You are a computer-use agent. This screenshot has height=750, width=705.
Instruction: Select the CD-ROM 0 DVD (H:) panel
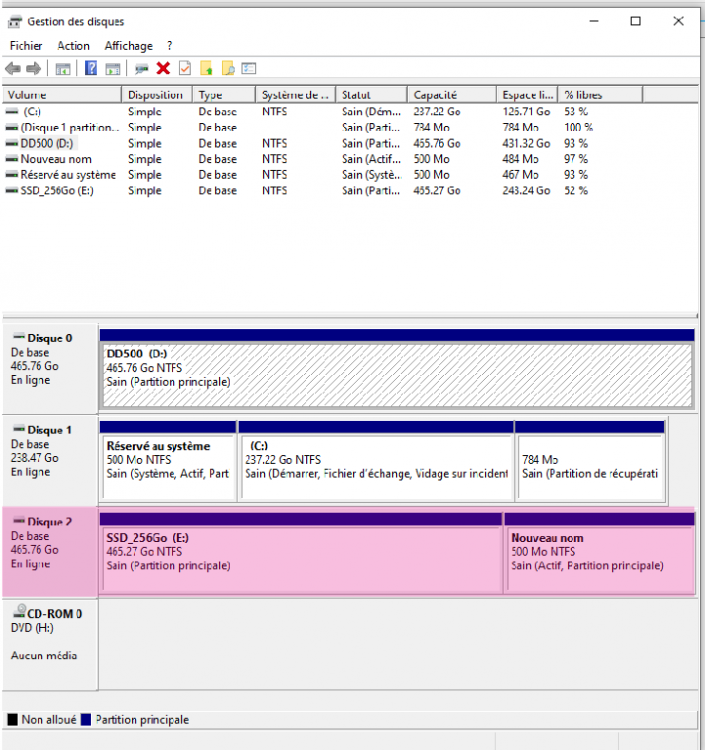point(50,644)
